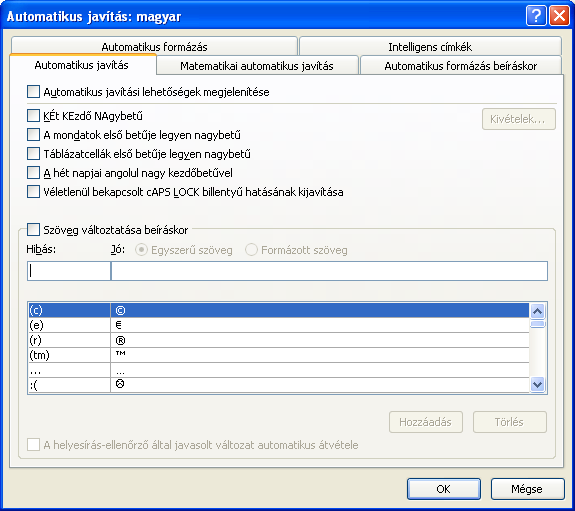Image resolution: width=575 pixels, height=511 pixels.
Task: Tick the helyesírás-ellenőrző automatikus átvétele checkbox
Action: click(x=33, y=445)
